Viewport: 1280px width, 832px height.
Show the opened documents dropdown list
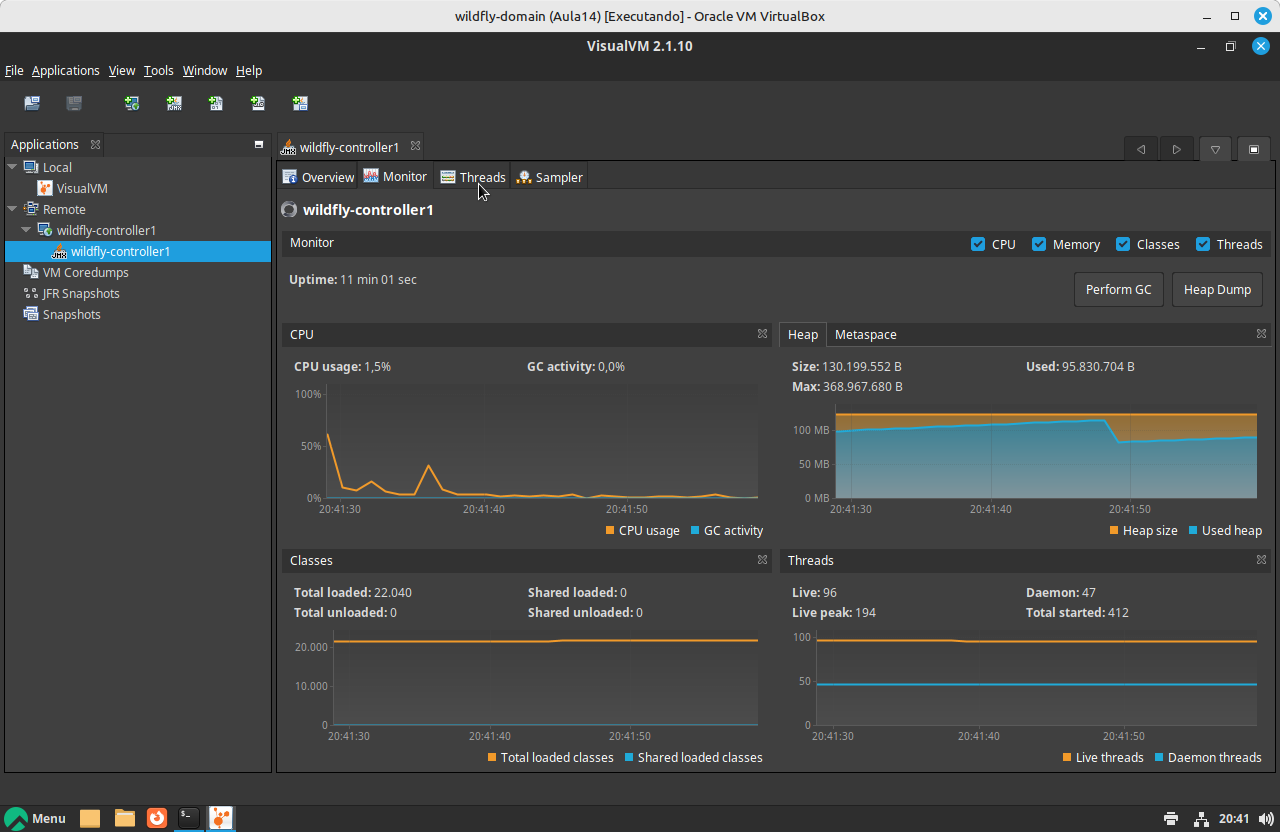point(1215,150)
